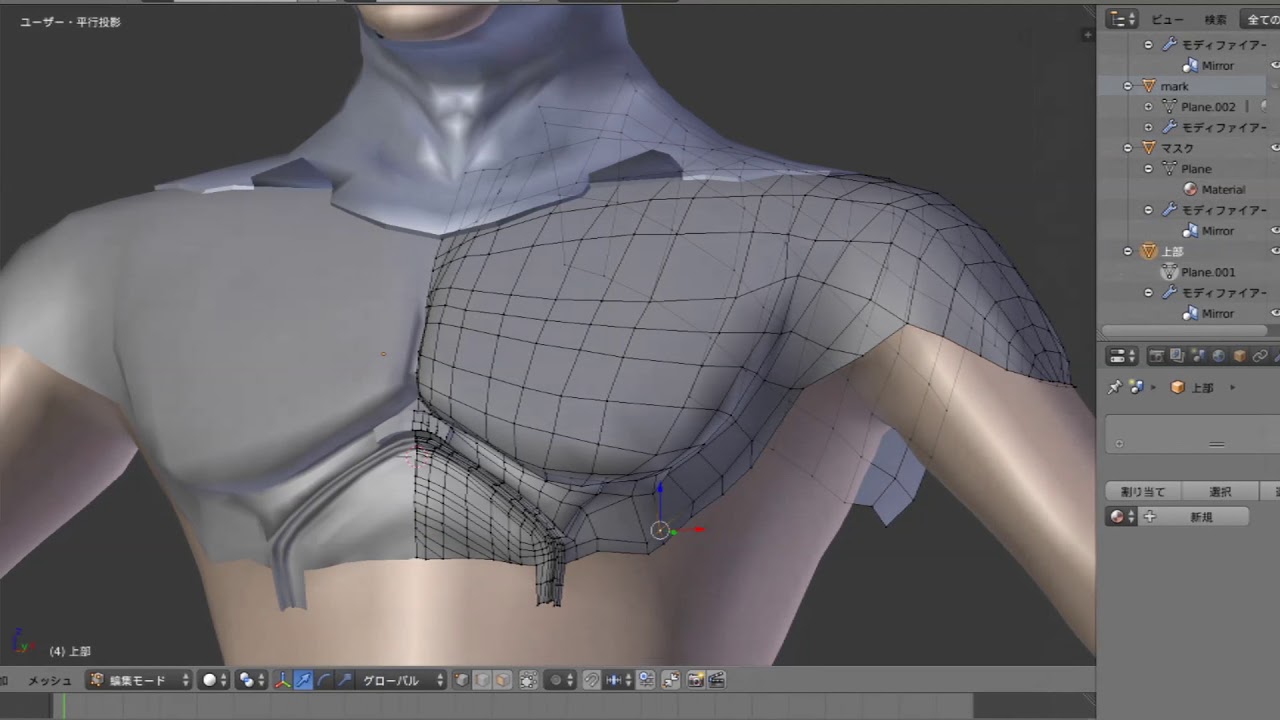The height and width of the screenshot is (720, 1280).
Task: Toggle visibility of 上部 object
Action: tap(1275, 251)
